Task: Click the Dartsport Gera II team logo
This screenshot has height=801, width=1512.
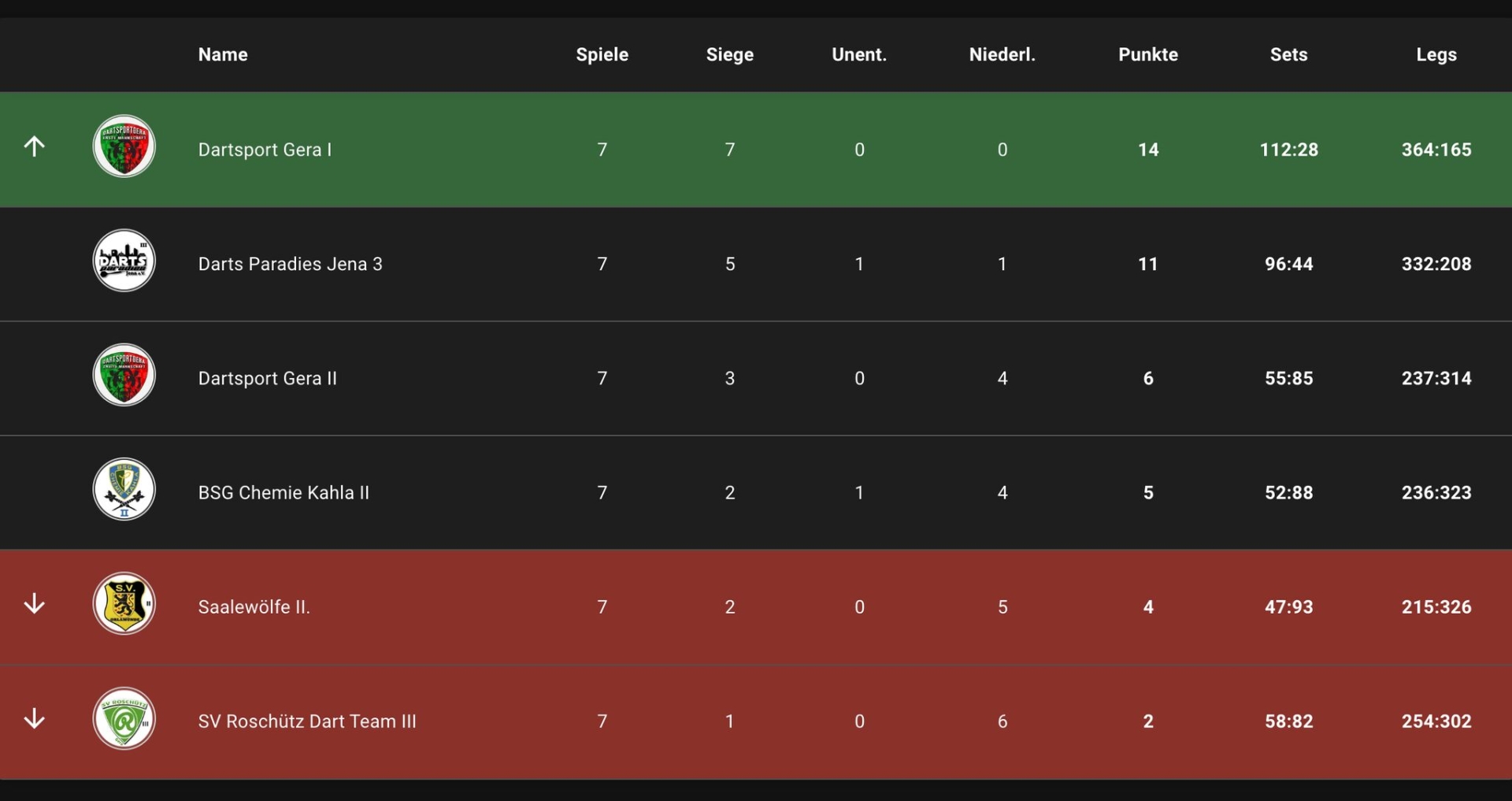Action: [x=124, y=375]
